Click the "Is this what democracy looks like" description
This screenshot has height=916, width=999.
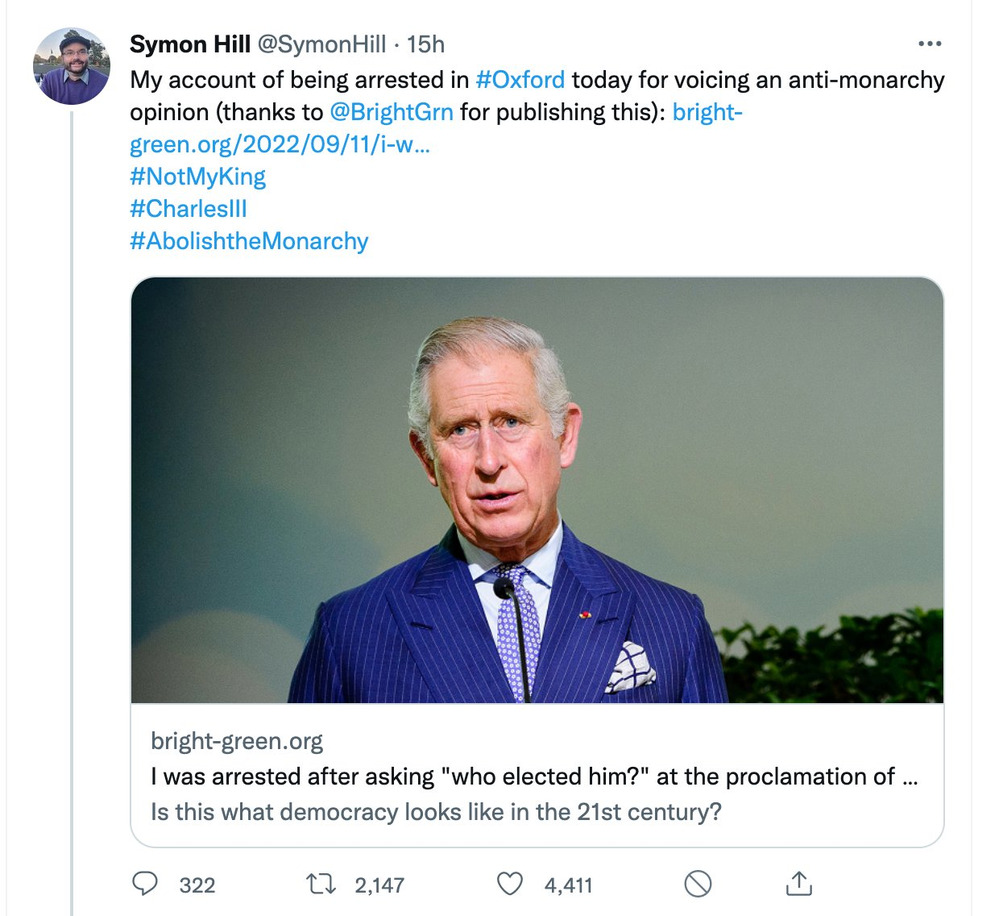(436, 811)
